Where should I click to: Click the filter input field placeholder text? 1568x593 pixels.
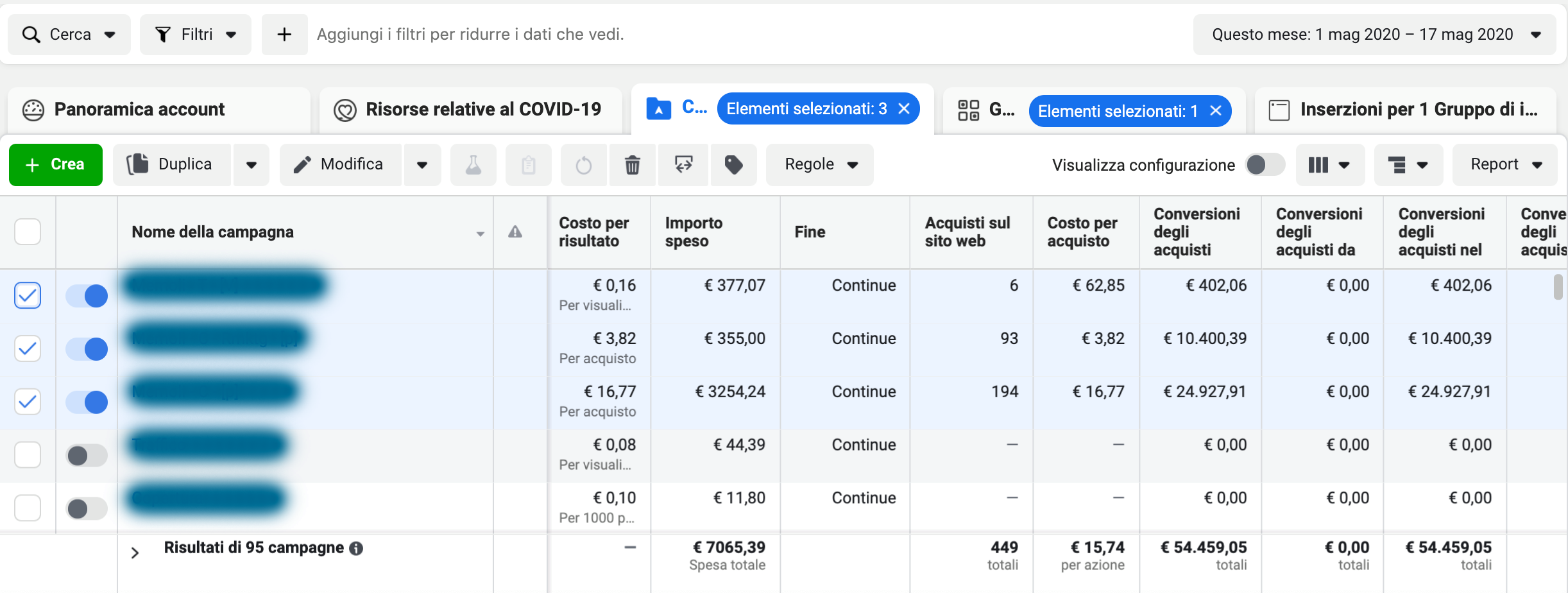pos(470,35)
